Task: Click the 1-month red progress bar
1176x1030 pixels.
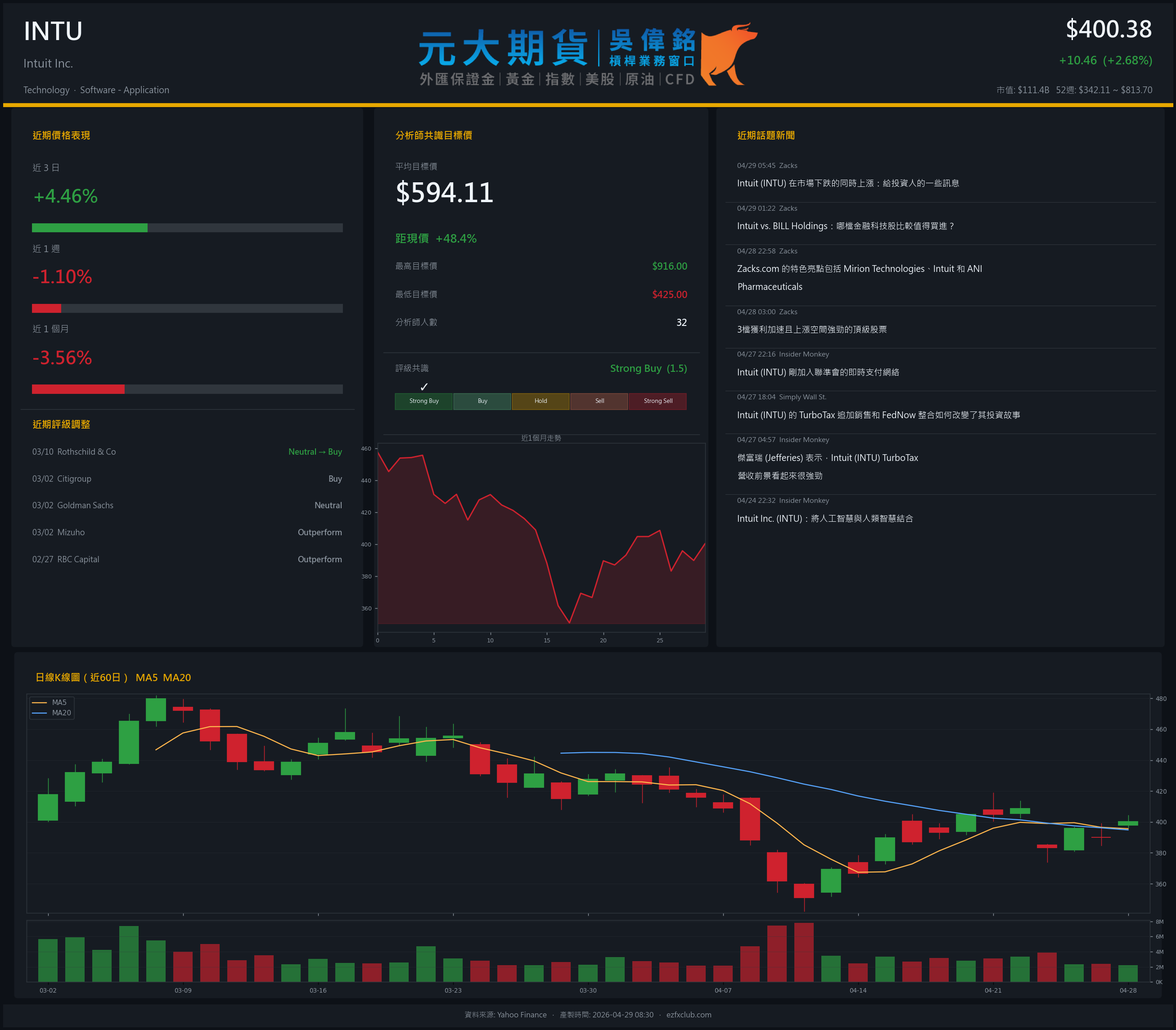Action: pos(78,389)
